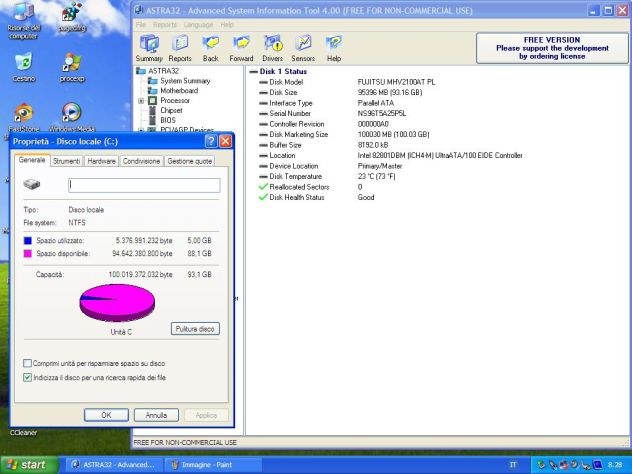Click the Forward toolbar icon
This screenshot has height=474, width=632.
tap(241, 48)
